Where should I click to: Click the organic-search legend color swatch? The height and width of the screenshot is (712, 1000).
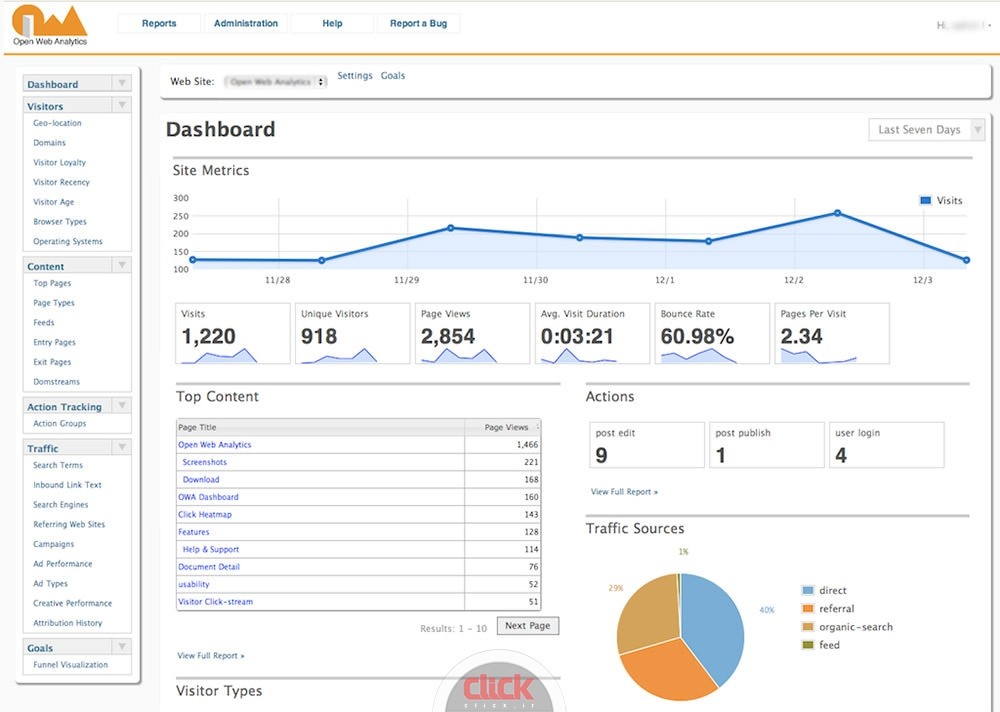(x=808, y=627)
